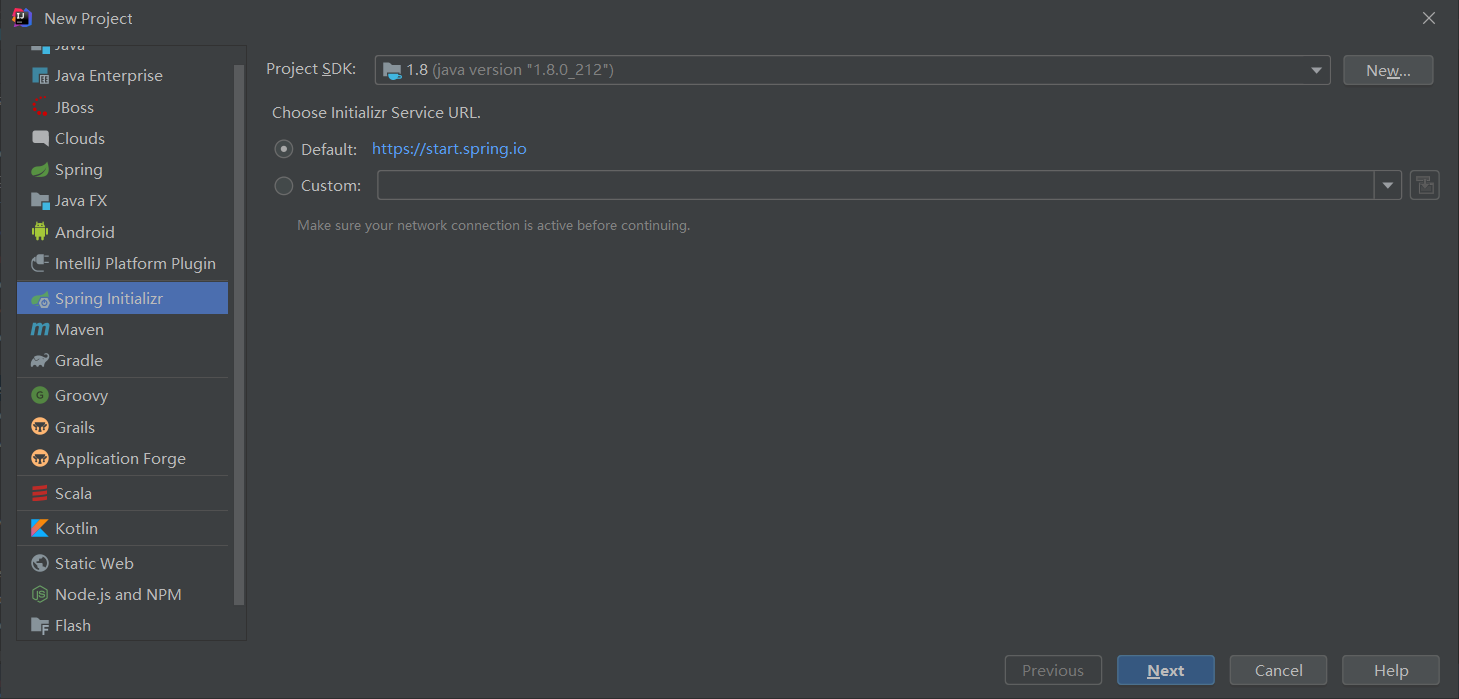
Task: Click the Previous button
Action: (1053, 671)
